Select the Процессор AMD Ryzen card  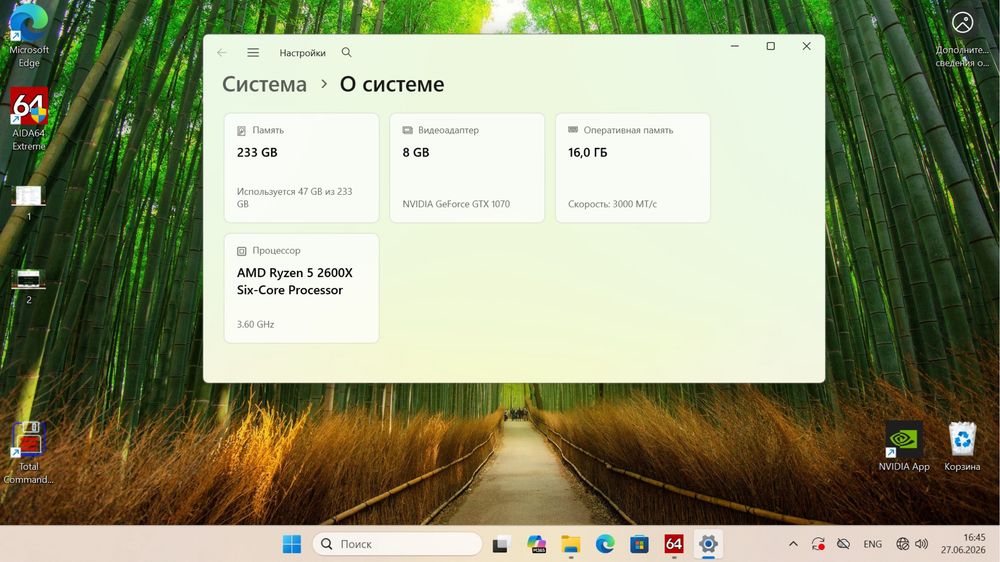pyautogui.click(x=302, y=288)
